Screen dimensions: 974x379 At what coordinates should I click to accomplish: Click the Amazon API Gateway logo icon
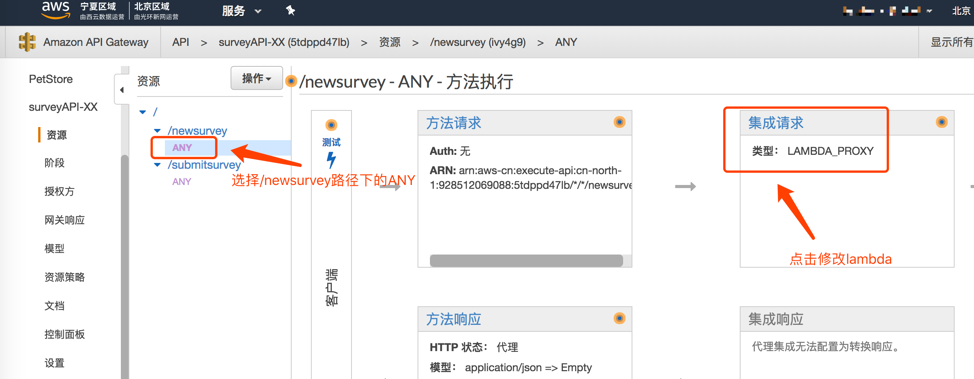pos(27,42)
